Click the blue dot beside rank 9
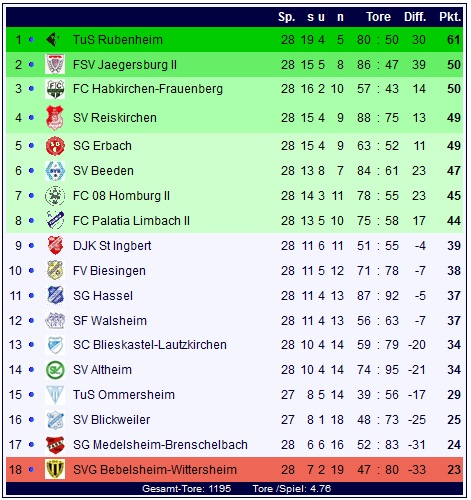The height and width of the screenshot is (500, 471). (31, 246)
